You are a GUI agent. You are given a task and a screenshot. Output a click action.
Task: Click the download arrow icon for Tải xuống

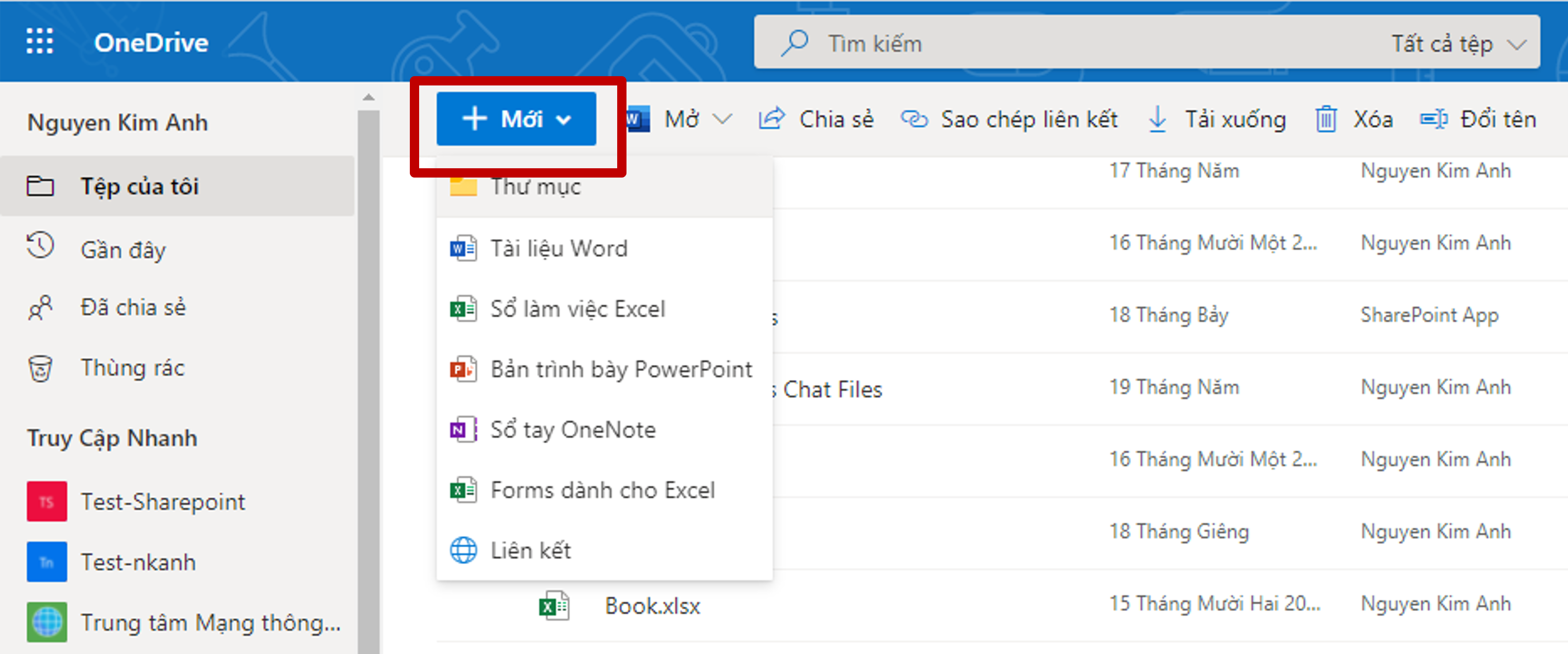(x=1157, y=119)
